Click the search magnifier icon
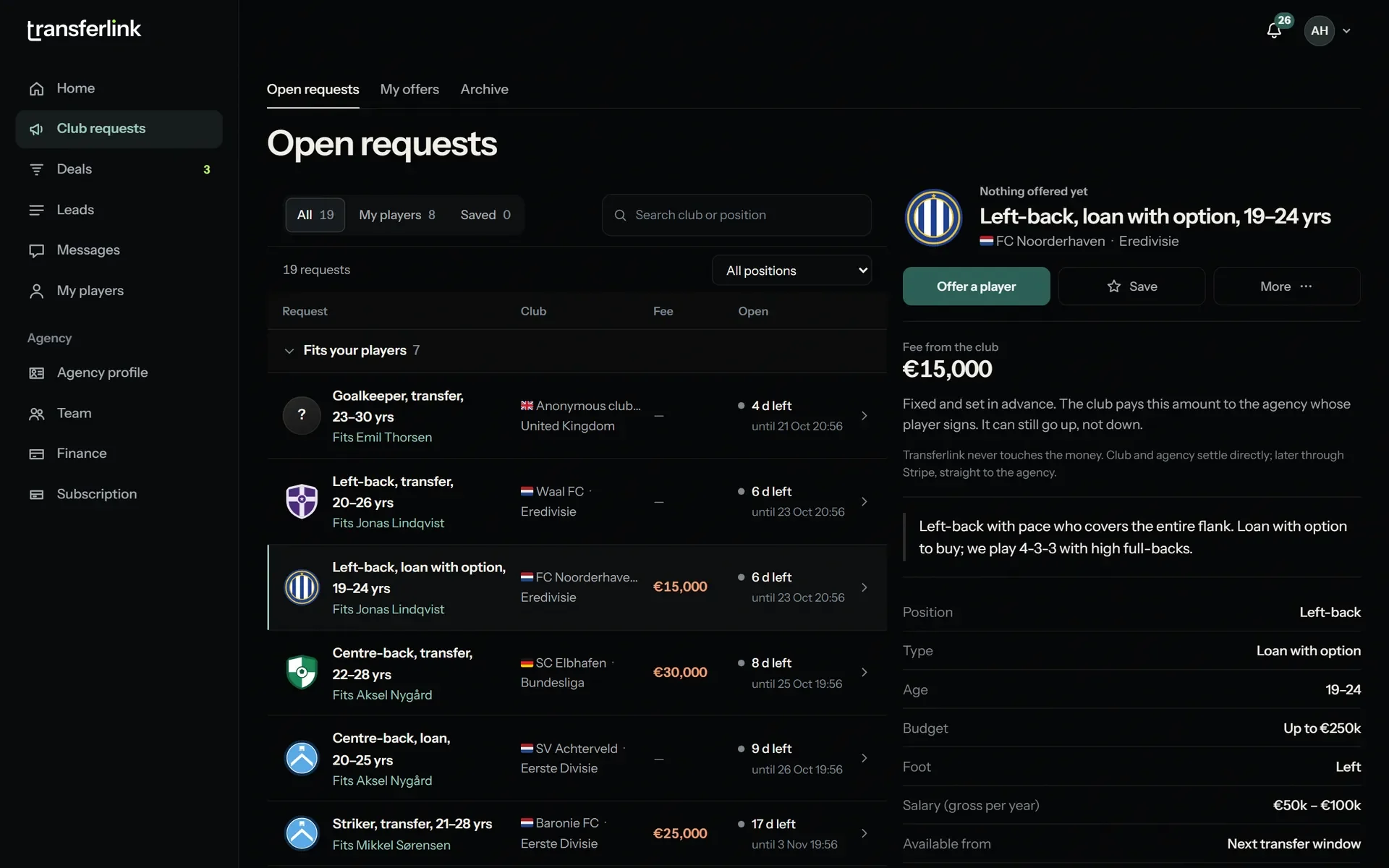Image resolution: width=1389 pixels, height=868 pixels. point(620,215)
